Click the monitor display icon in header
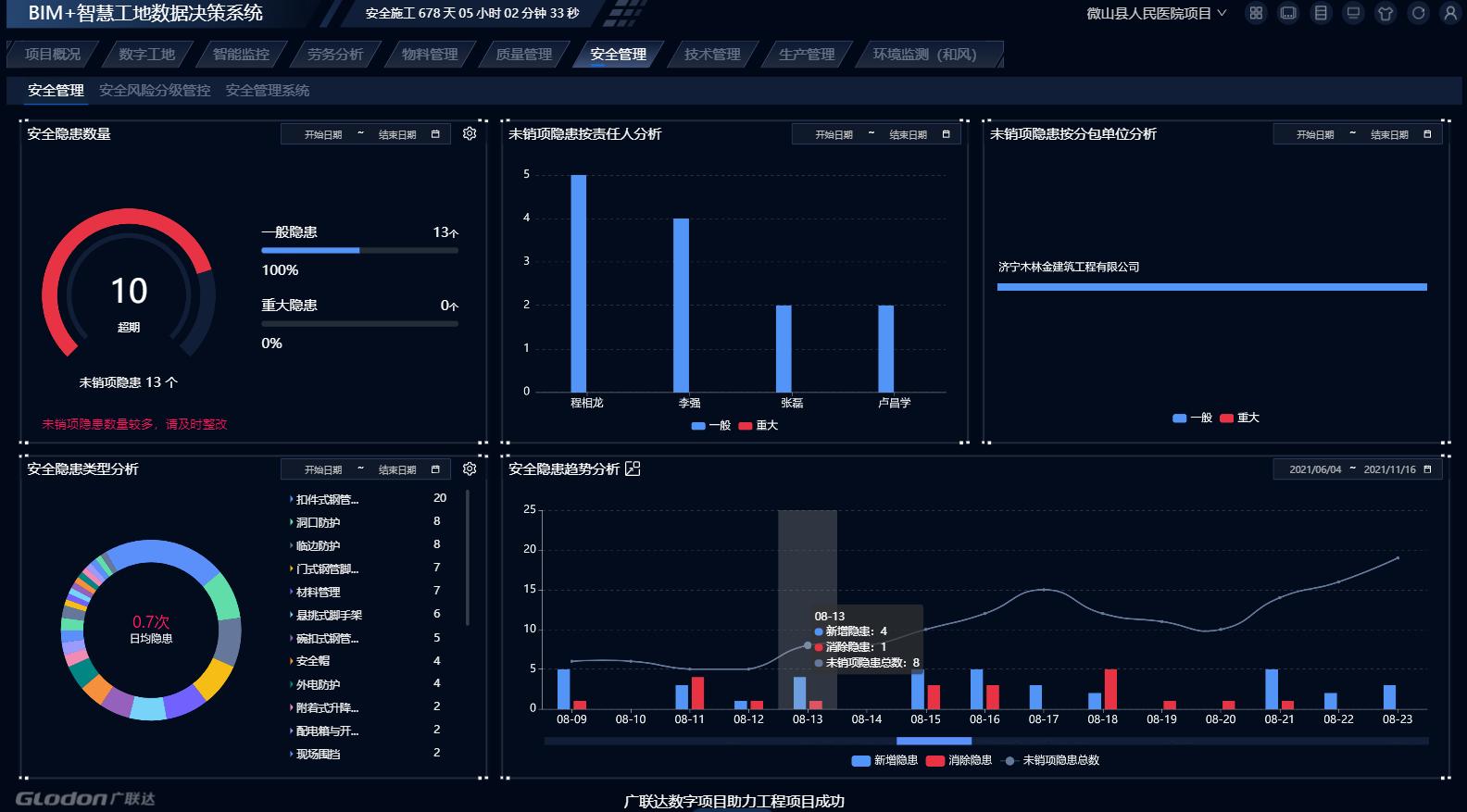The height and width of the screenshot is (812, 1467). (1353, 13)
